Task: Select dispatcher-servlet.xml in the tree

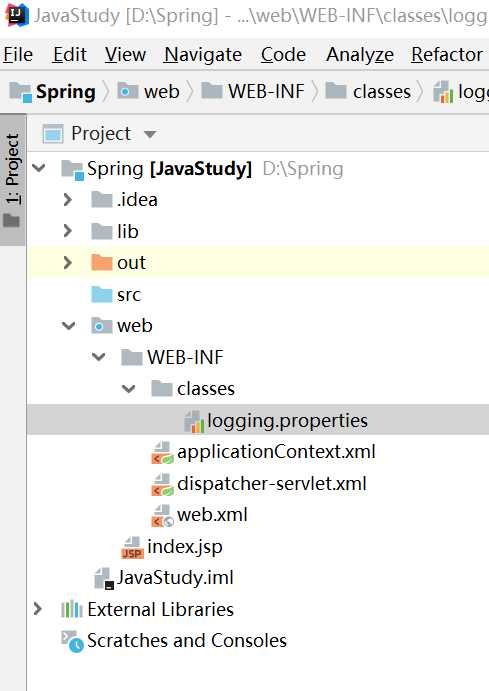Action: [272, 484]
